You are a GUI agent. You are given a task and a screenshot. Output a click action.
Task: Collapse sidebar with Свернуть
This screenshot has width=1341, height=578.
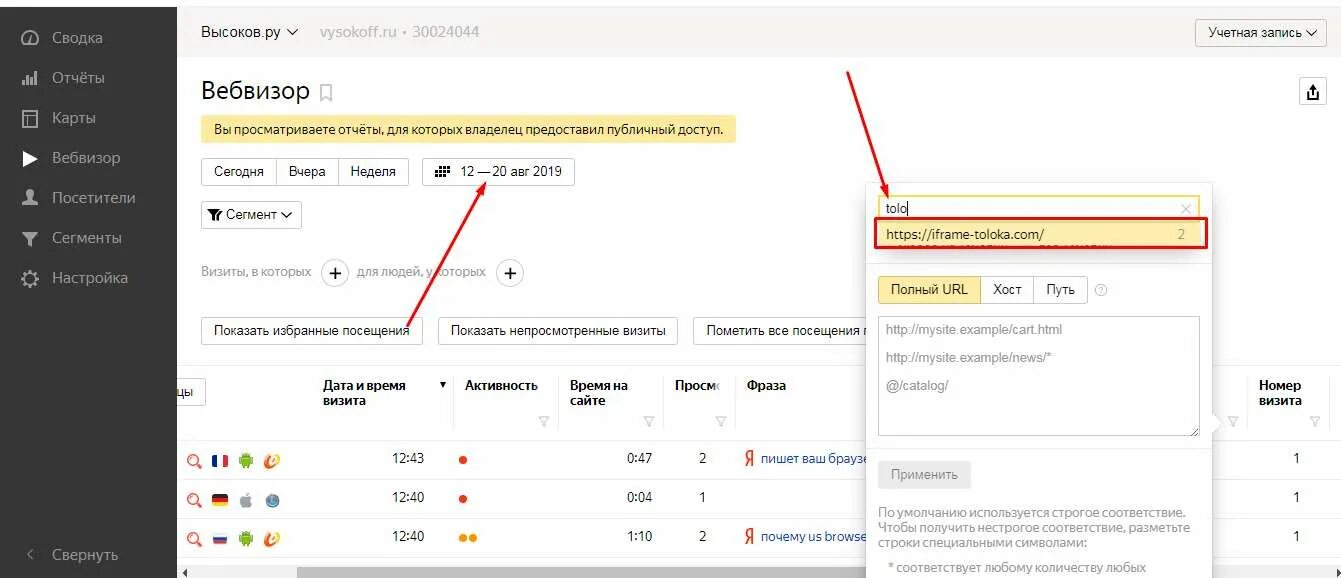coord(85,554)
